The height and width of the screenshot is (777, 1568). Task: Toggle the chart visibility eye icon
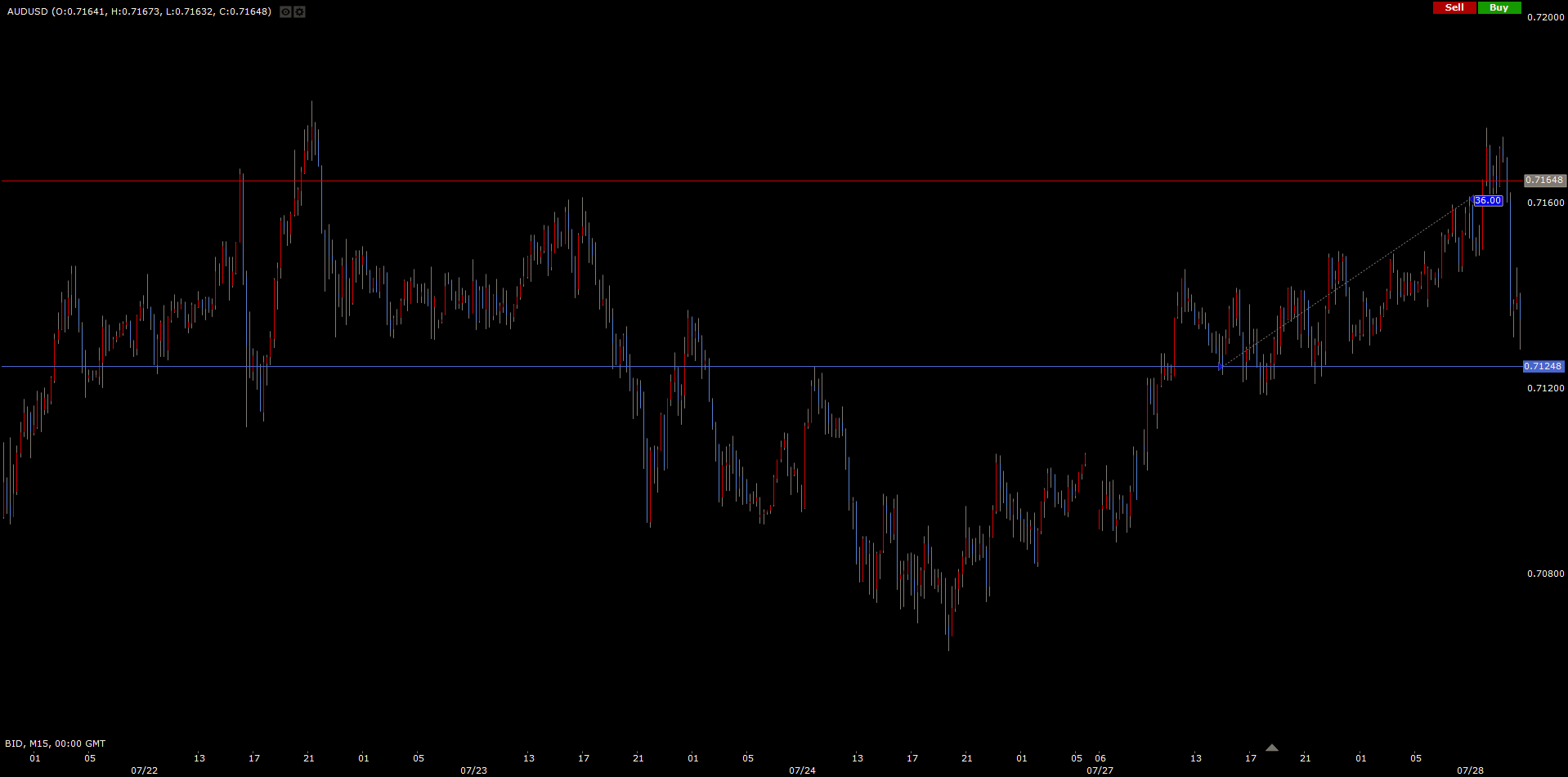285,11
